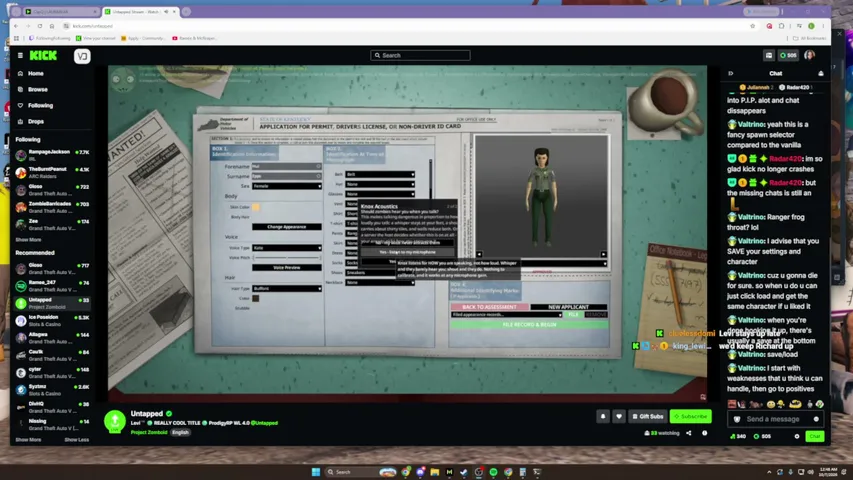
Task: Open the RampageJackson followed channel
Action: point(52,155)
